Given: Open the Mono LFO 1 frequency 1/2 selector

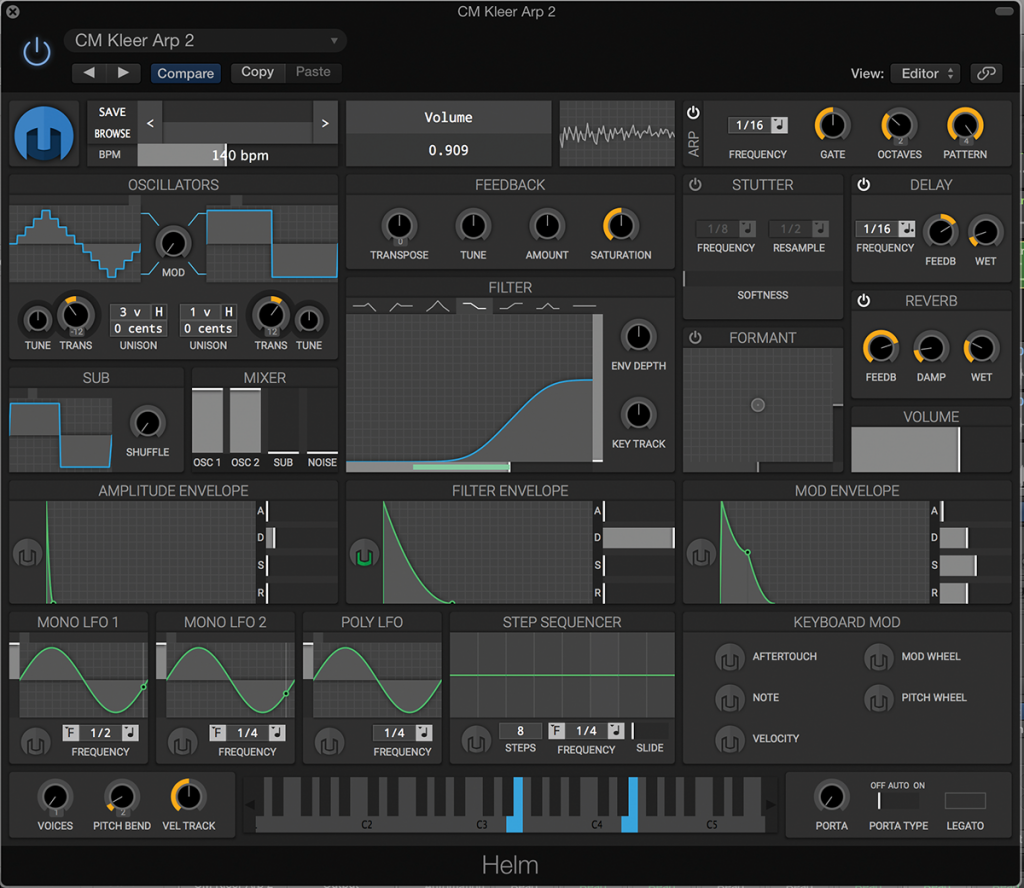Looking at the screenshot, I should [x=101, y=733].
